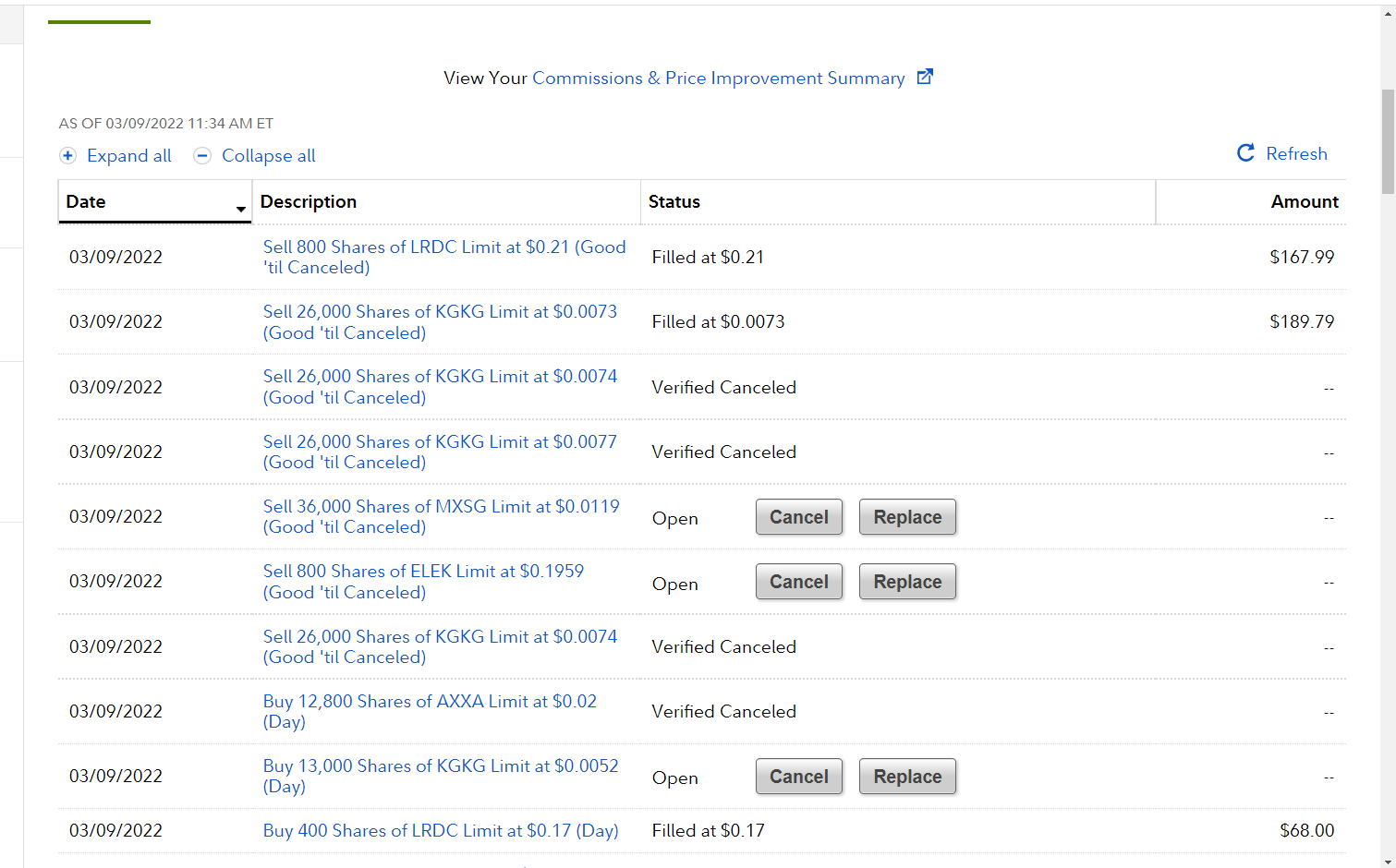Open KGKG sell order at $0.0077
Screen dimensions: 1396x868
(x=440, y=442)
